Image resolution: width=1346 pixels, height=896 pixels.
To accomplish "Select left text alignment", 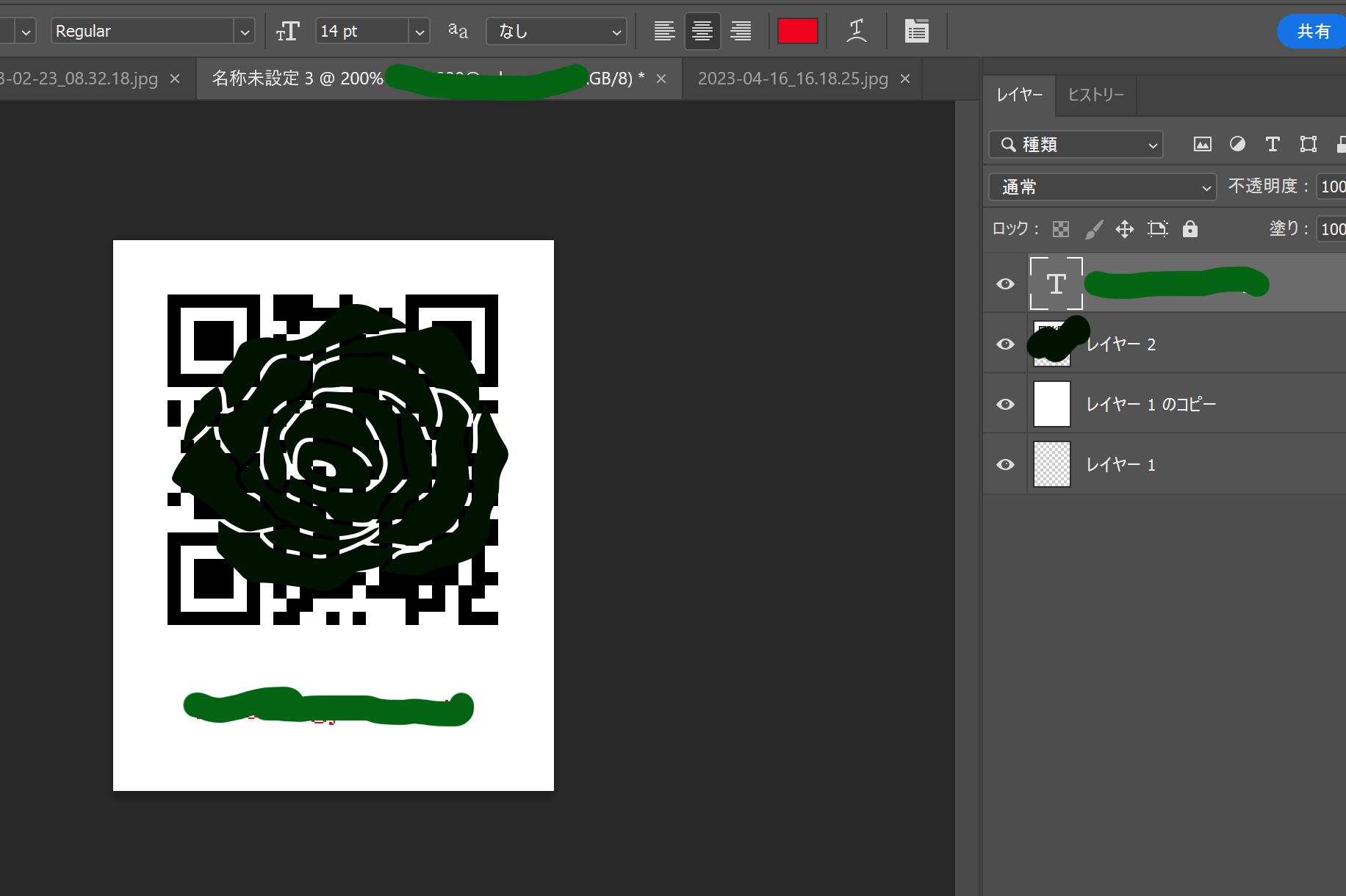I will tap(664, 32).
